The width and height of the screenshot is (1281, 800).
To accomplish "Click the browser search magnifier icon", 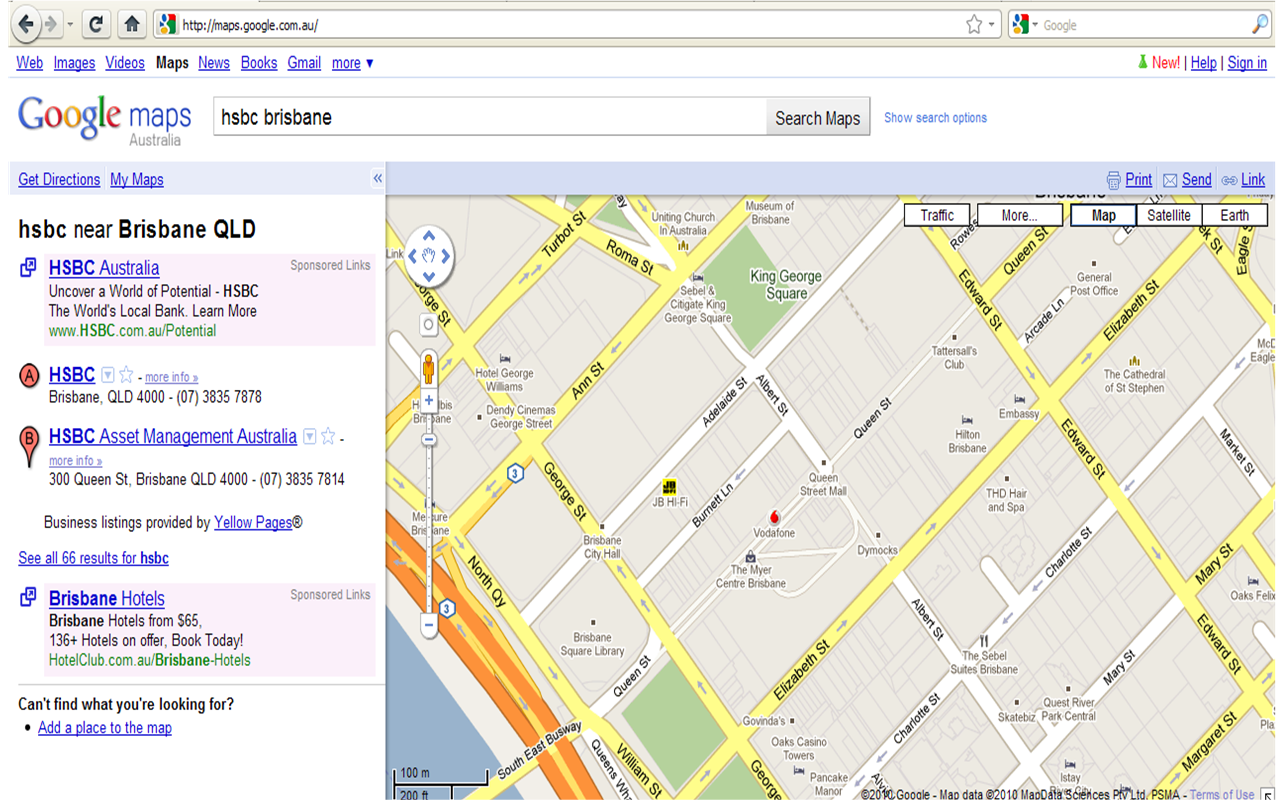I will click(x=1259, y=24).
